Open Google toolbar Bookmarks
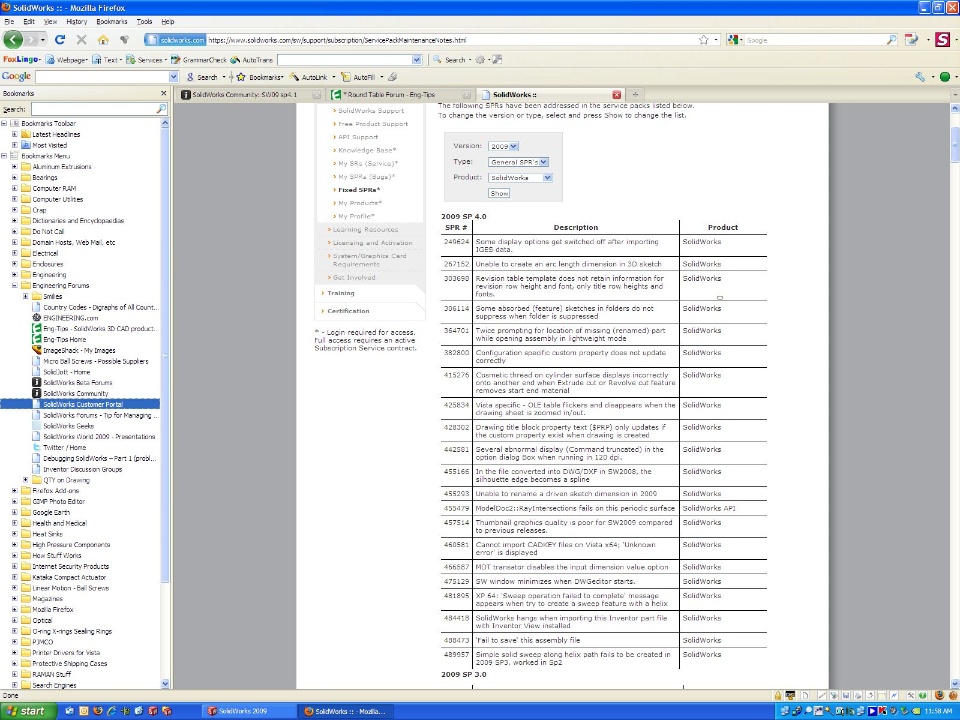The height and width of the screenshot is (720, 960). click(x=260, y=77)
